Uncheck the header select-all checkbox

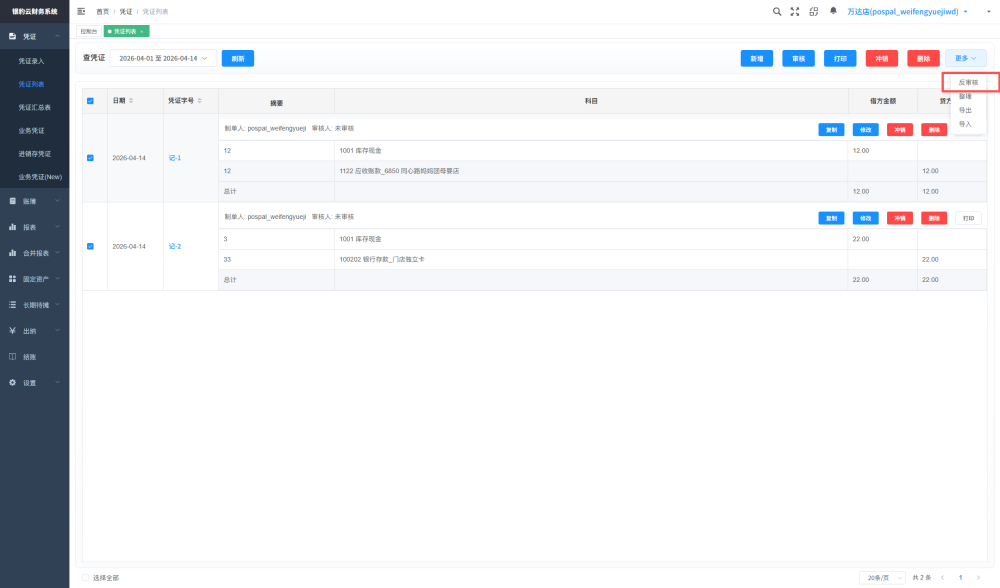pos(90,101)
